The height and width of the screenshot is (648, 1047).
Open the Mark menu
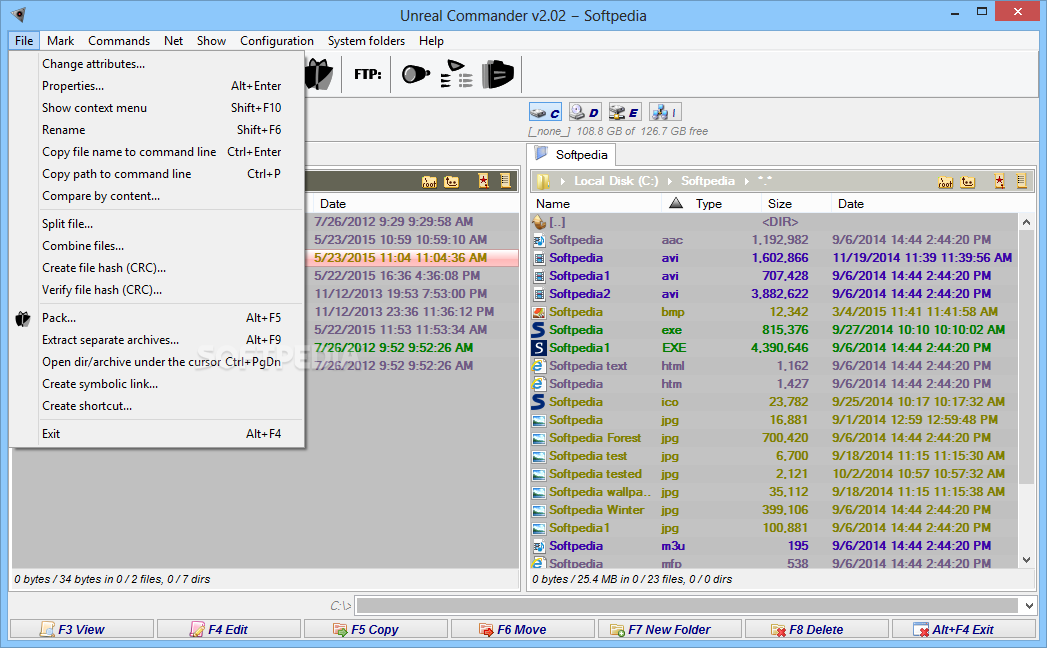60,41
